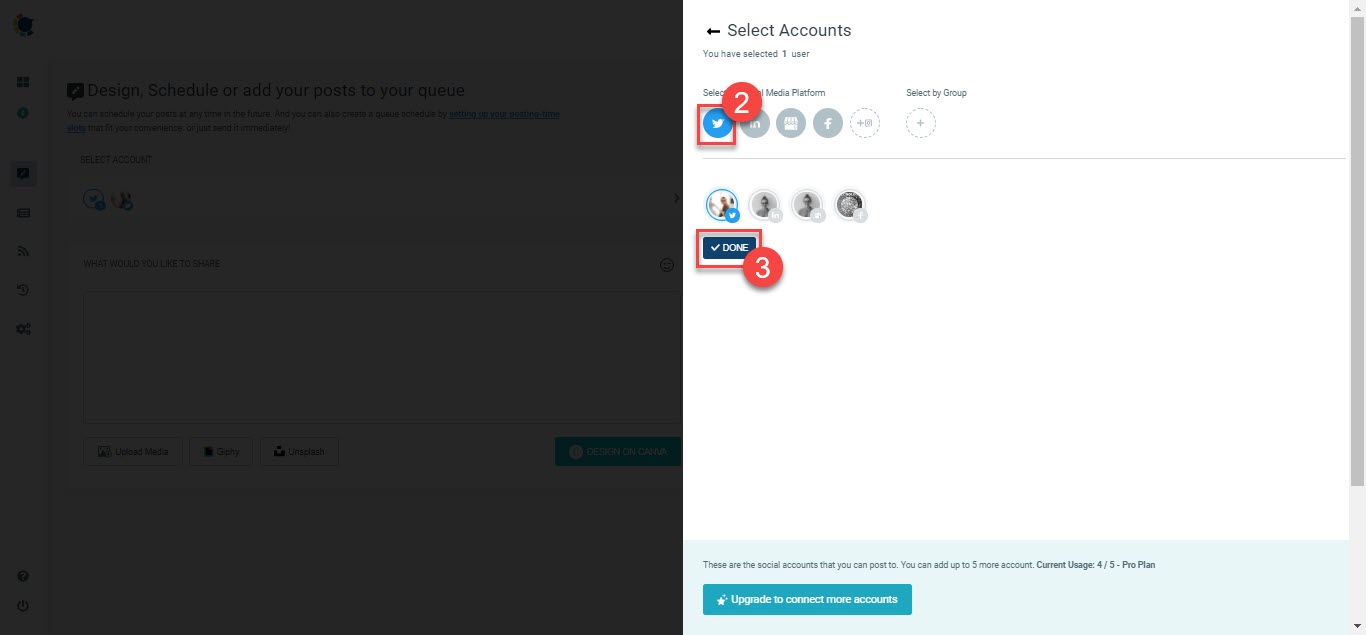
Task: Open the emoji picker smiley icon
Action: tap(667, 265)
